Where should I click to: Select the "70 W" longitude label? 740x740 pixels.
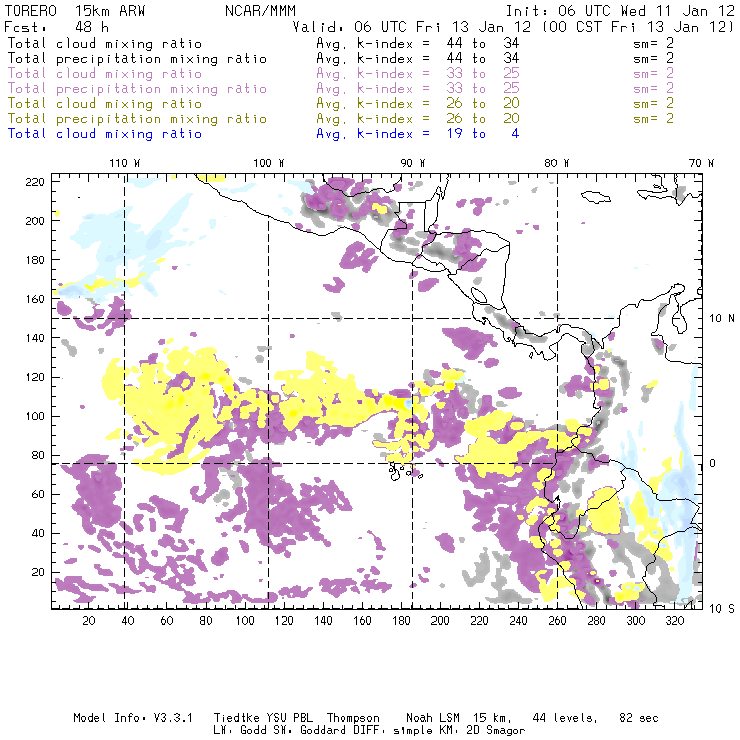[701, 163]
